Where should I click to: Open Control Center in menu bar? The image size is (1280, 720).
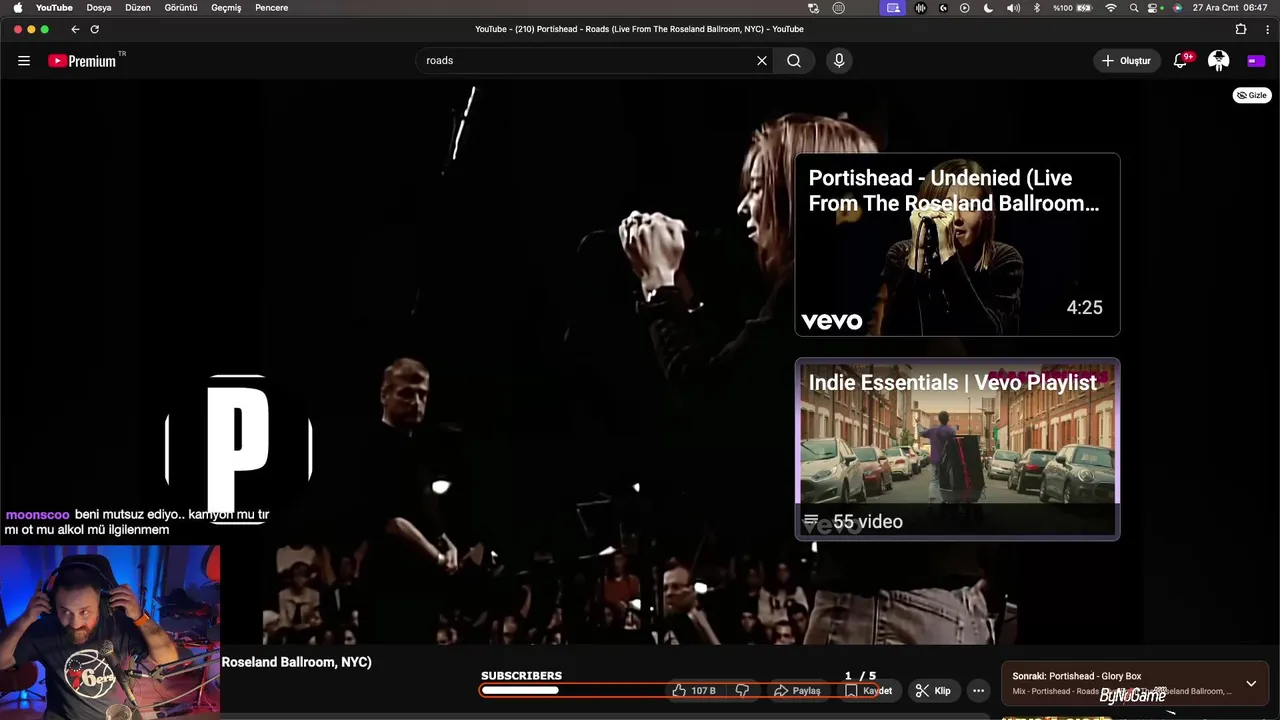1154,8
